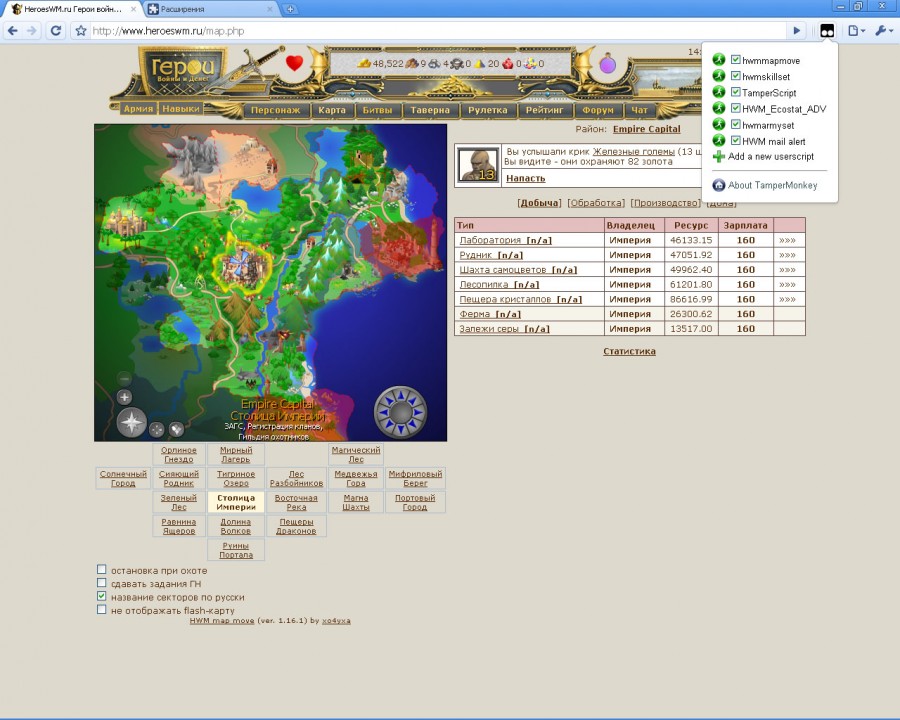Open the Железные големы creature link
Image resolution: width=900 pixels, height=720 pixels.
[x=634, y=152]
